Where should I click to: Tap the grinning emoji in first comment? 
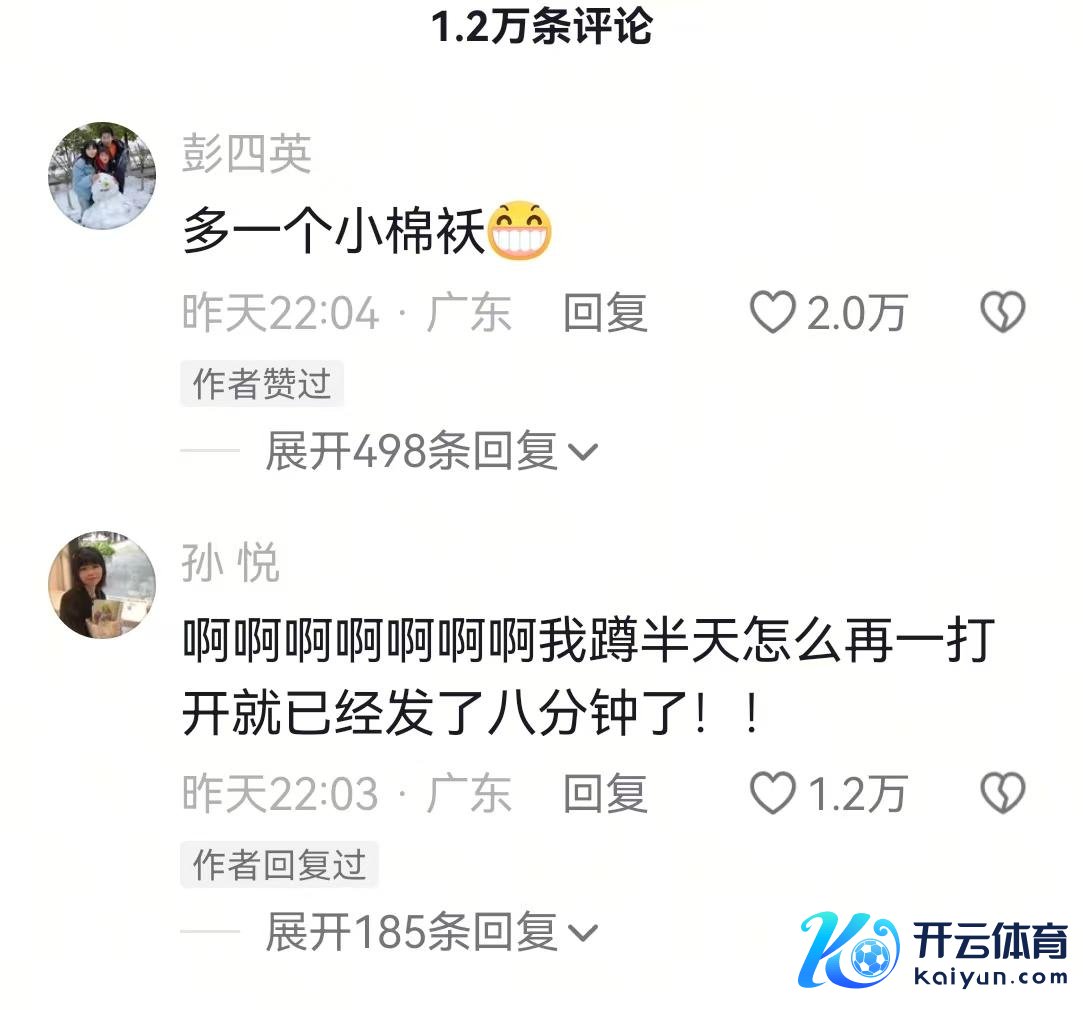pyautogui.click(x=519, y=231)
